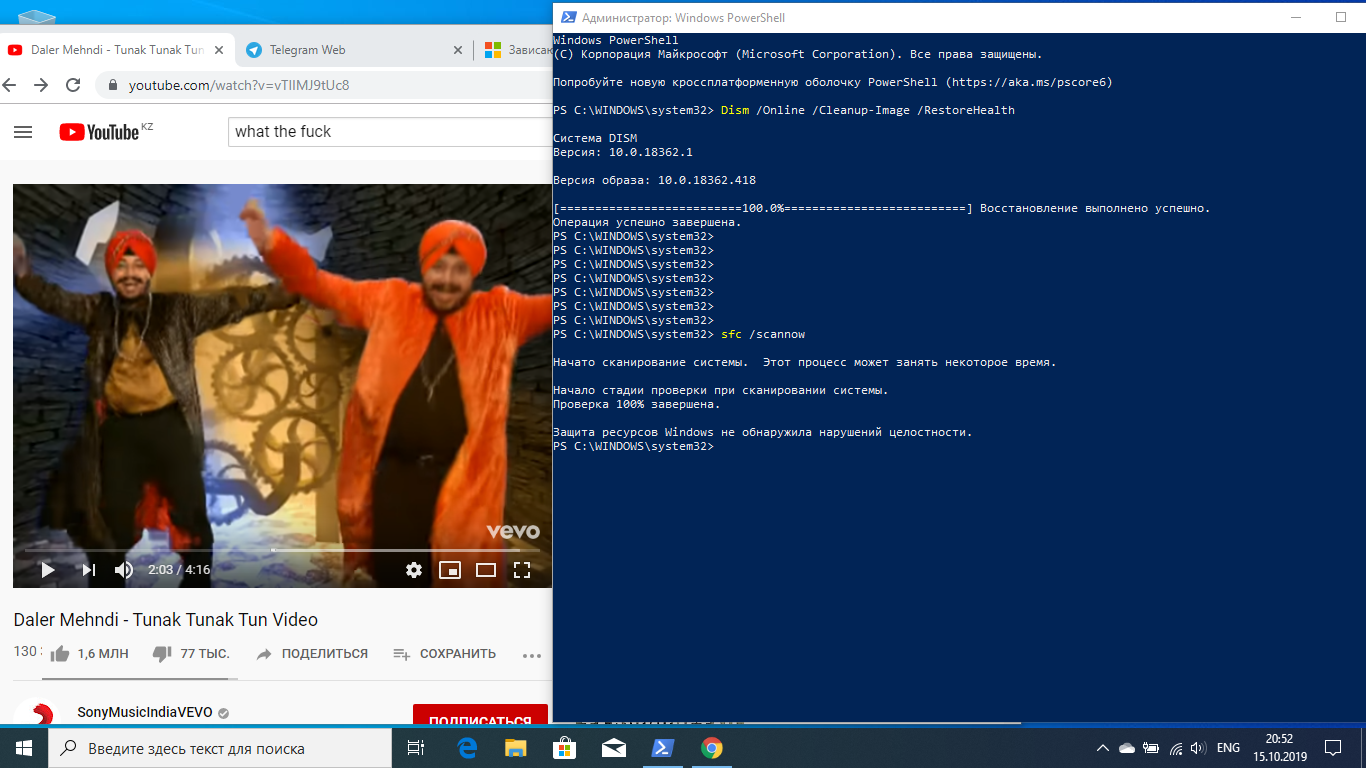The width and height of the screenshot is (1366, 768).
Task: Open Microsoft Store from taskbar
Action: 564,748
